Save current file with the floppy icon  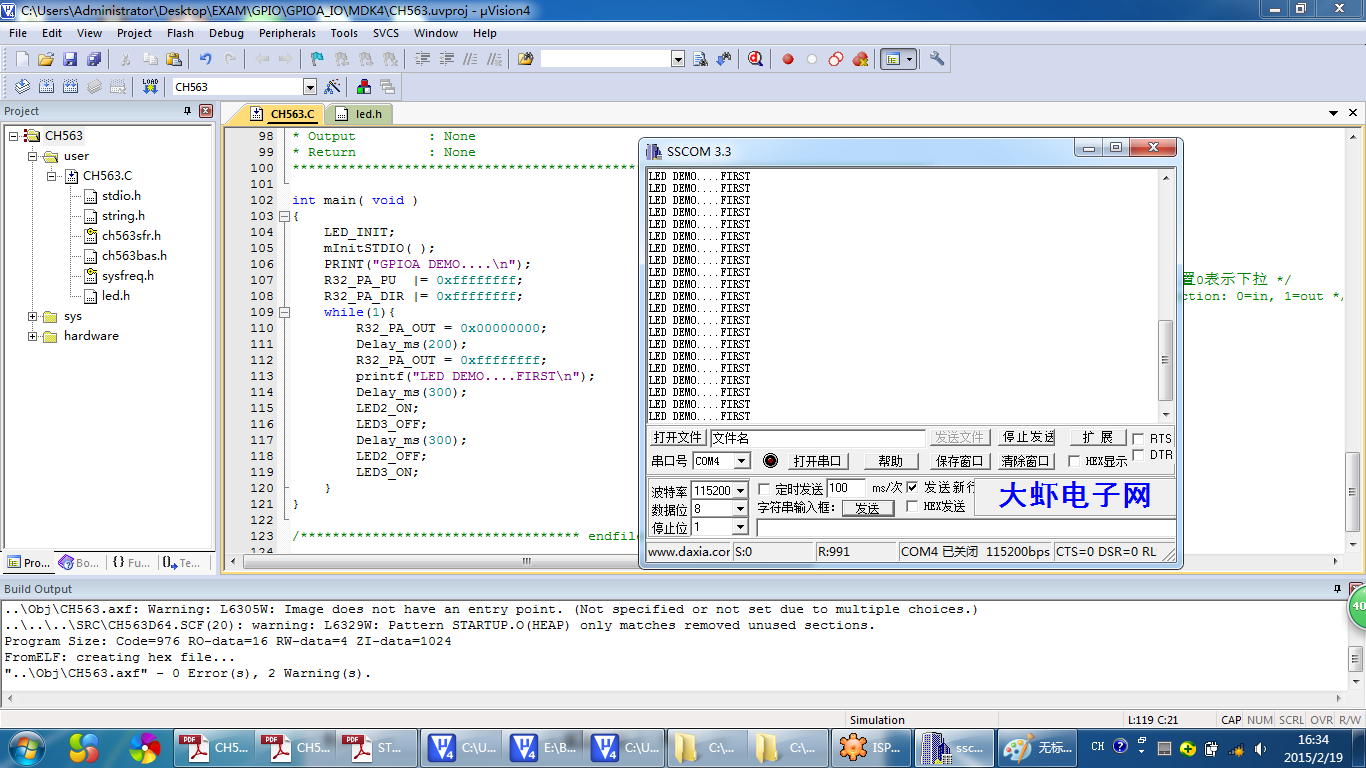[70, 59]
